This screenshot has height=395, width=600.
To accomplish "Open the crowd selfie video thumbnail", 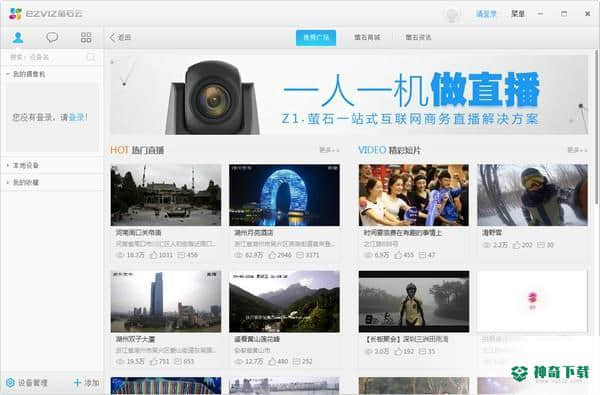I will [414, 195].
